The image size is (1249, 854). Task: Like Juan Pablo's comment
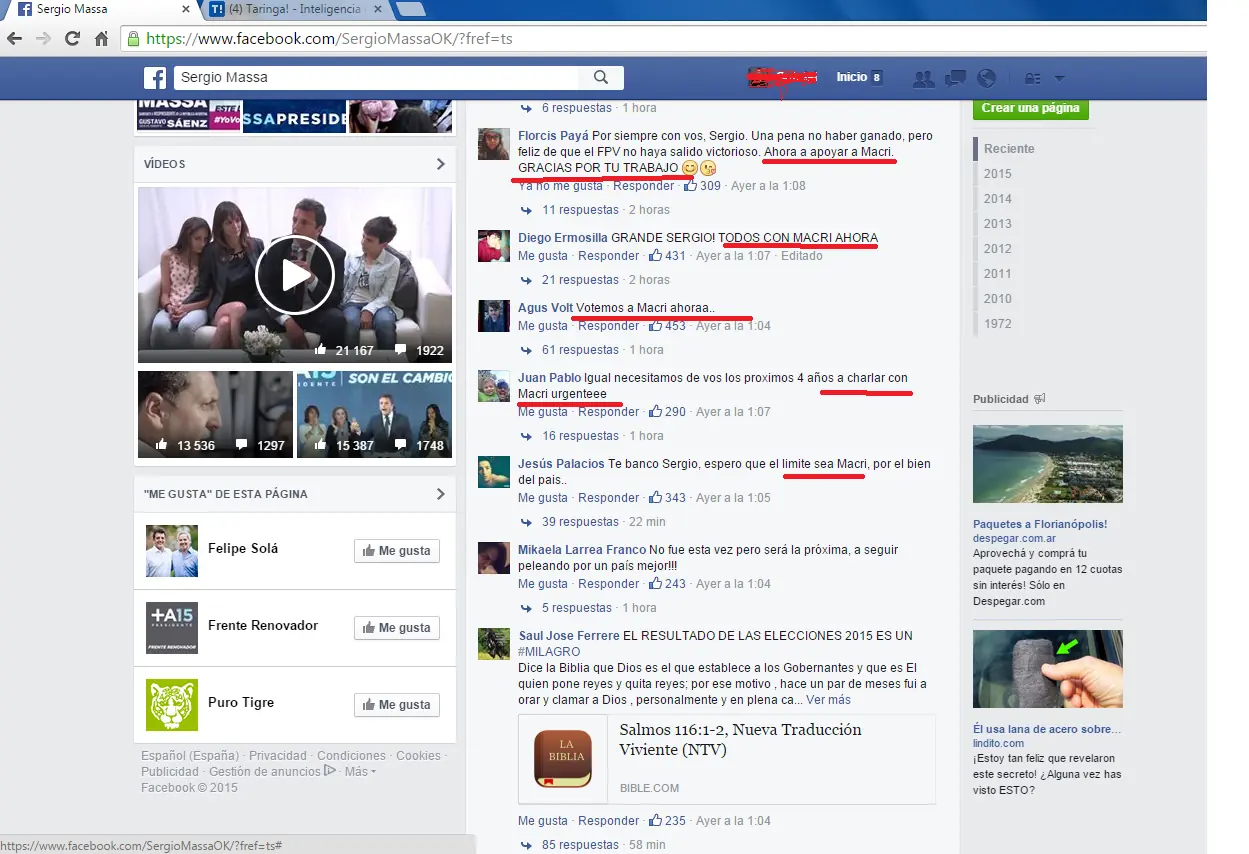click(x=543, y=412)
